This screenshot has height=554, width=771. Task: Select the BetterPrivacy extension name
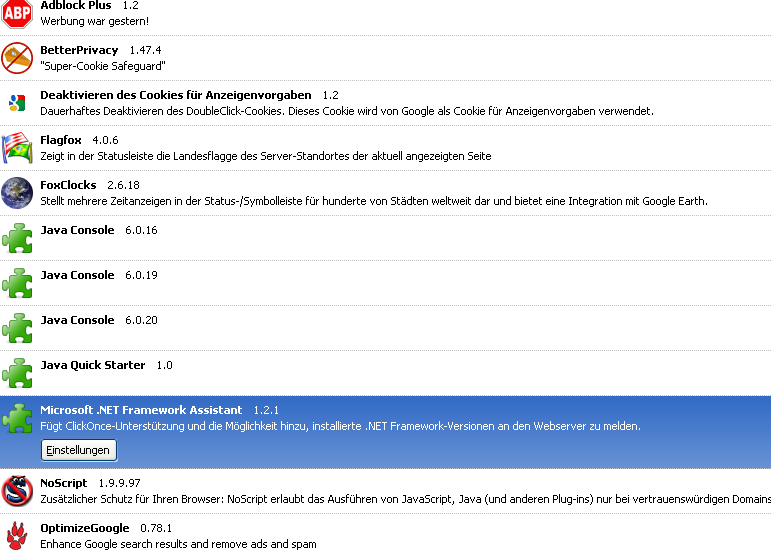(x=79, y=50)
